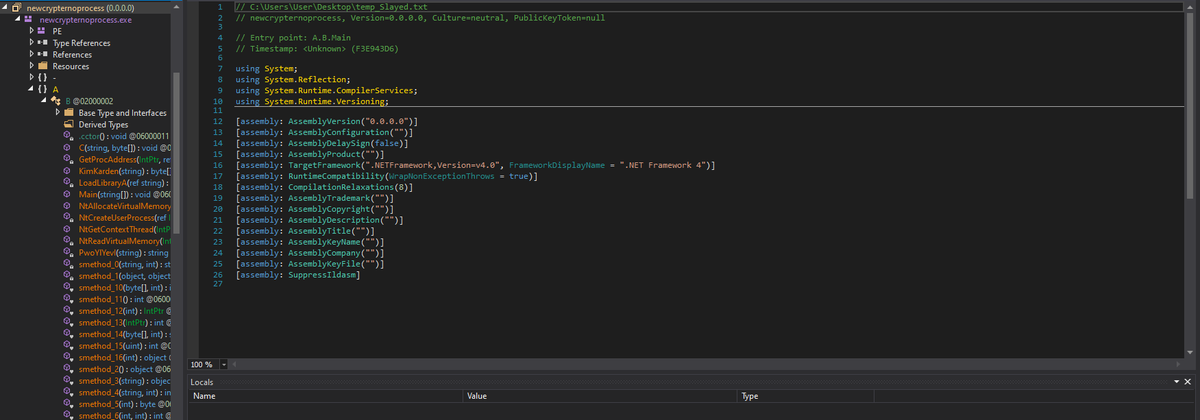Screen dimensions: 1200x420
Task: Collapse class B @02000002 node
Action: 43,101
